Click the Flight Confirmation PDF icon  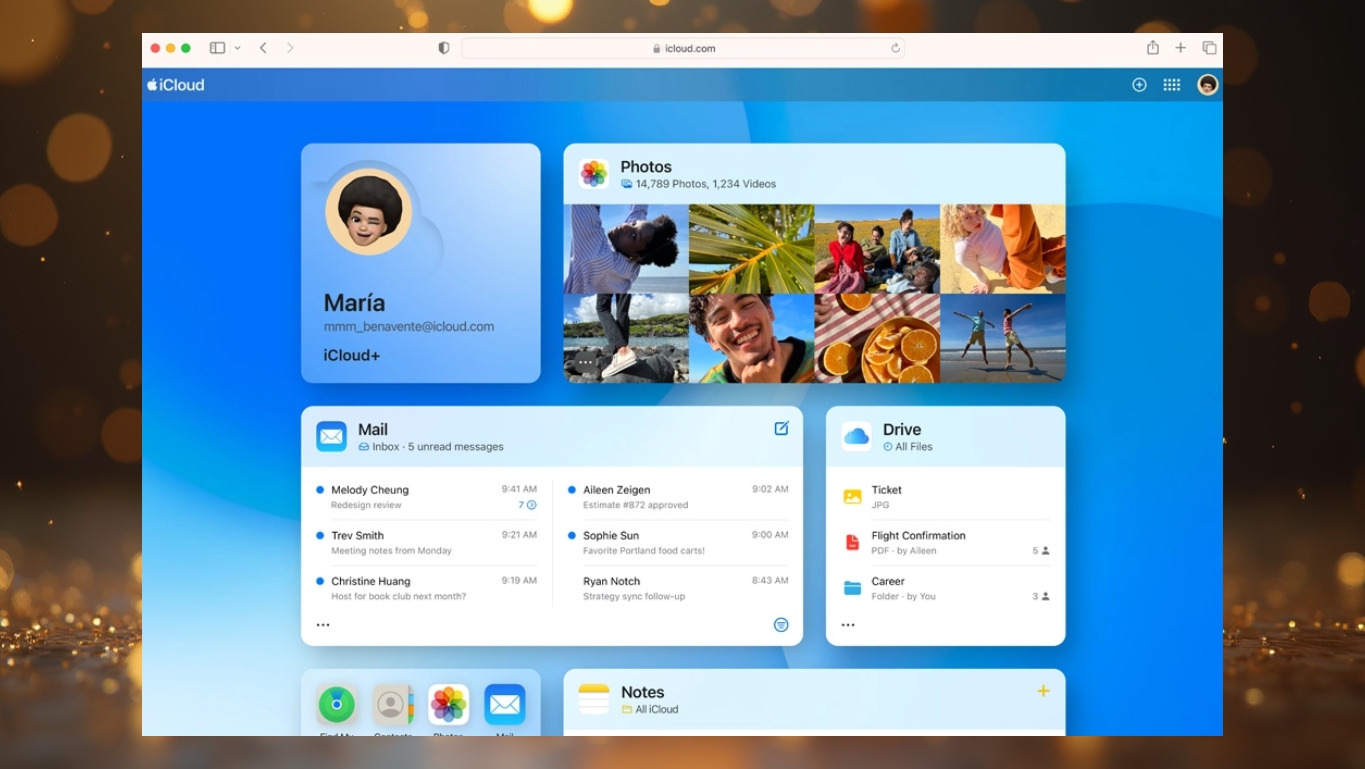pyautogui.click(x=852, y=543)
